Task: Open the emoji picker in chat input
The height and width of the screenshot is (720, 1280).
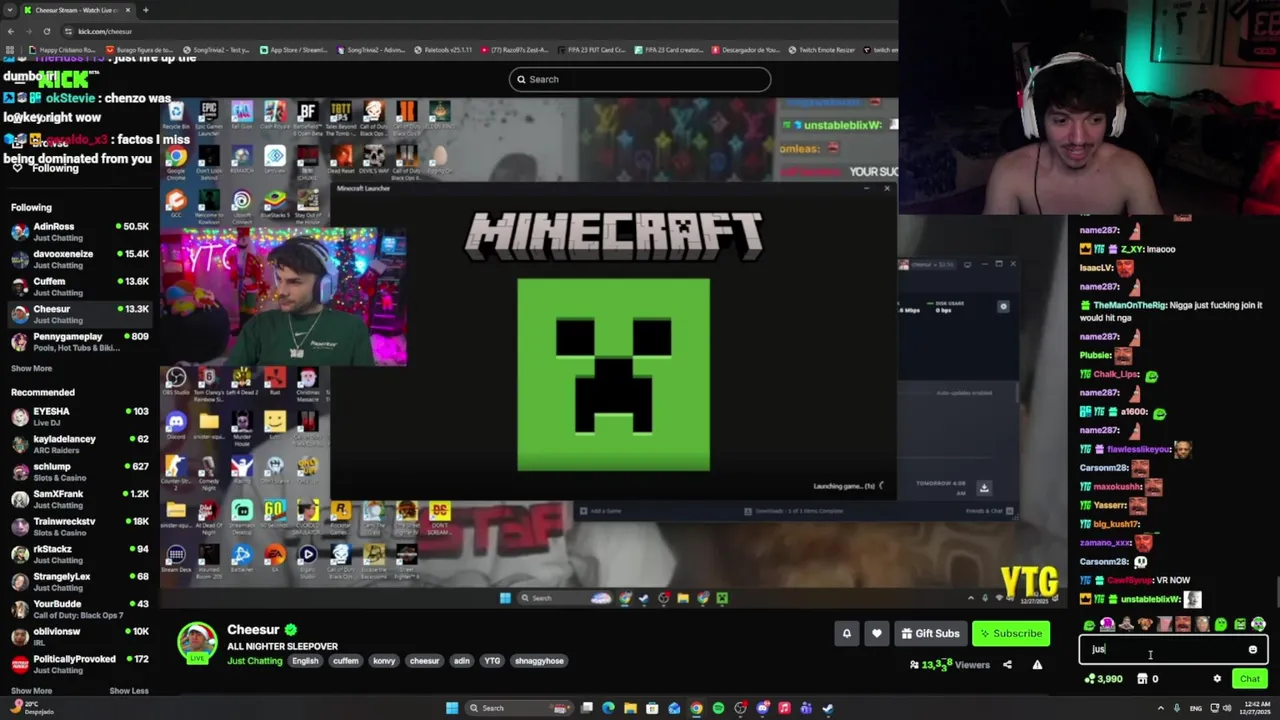Action: pyautogui.click(x=1252, y=650)
